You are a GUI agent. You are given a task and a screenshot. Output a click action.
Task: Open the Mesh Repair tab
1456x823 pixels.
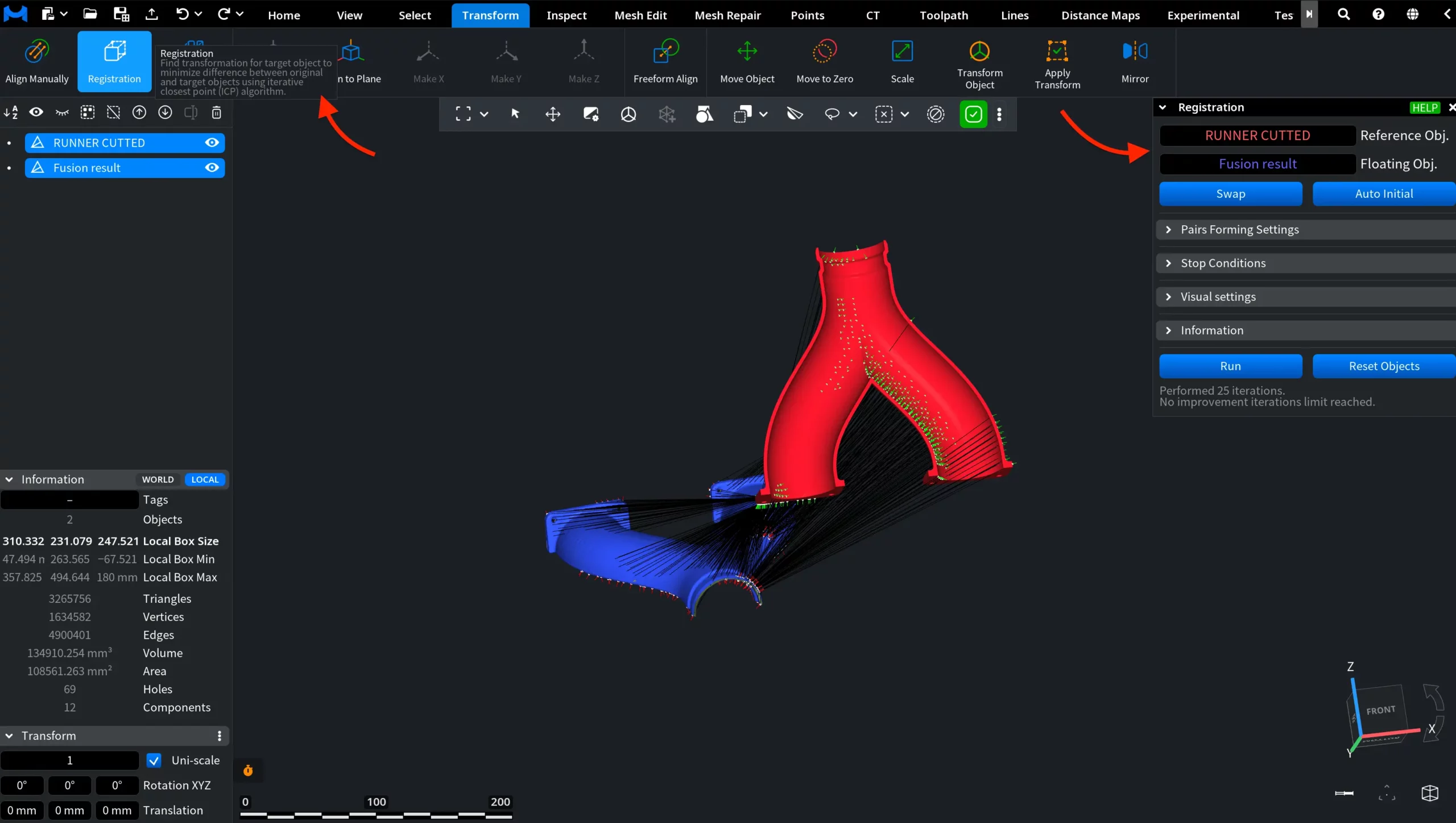pyautogui.click(x=727, y=15)
